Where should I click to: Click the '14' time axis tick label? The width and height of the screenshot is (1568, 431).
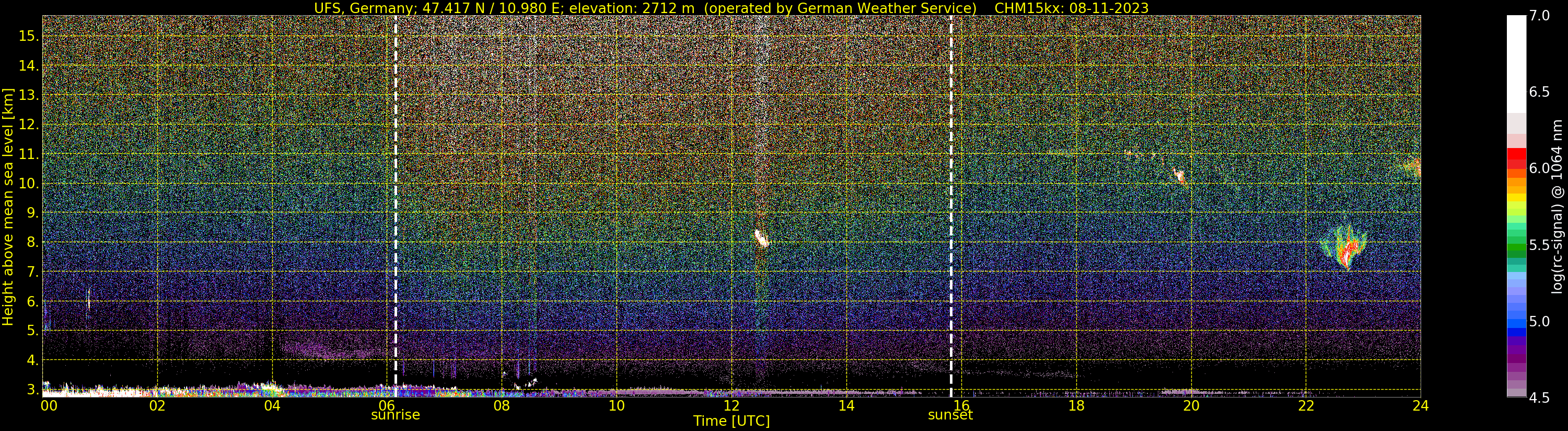pos(846,405)
